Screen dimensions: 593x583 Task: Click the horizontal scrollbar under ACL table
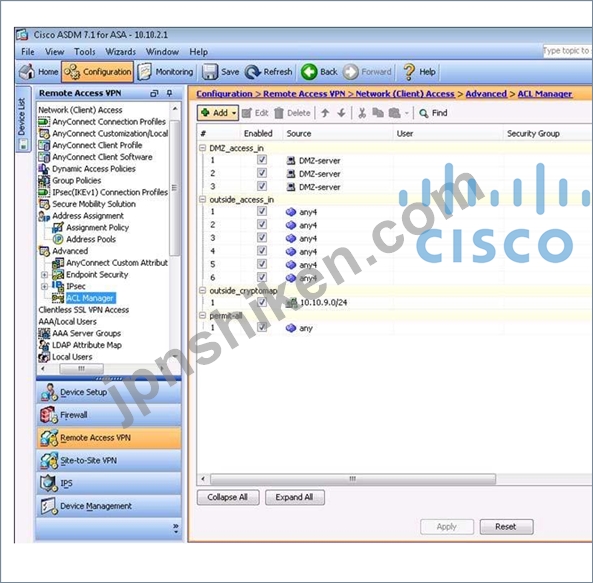[352, 479]
